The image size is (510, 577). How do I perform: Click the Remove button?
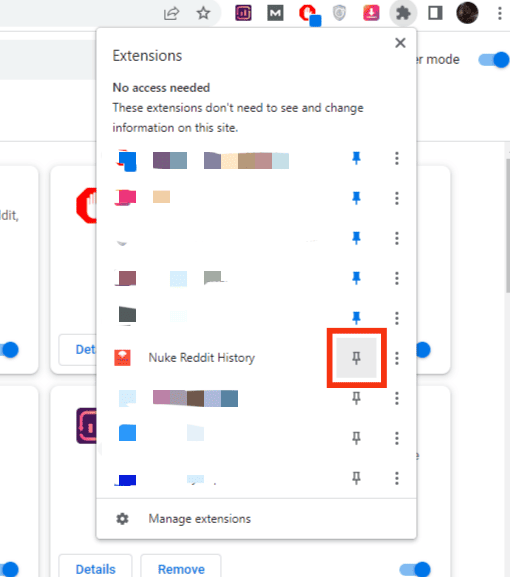point(181,569)
